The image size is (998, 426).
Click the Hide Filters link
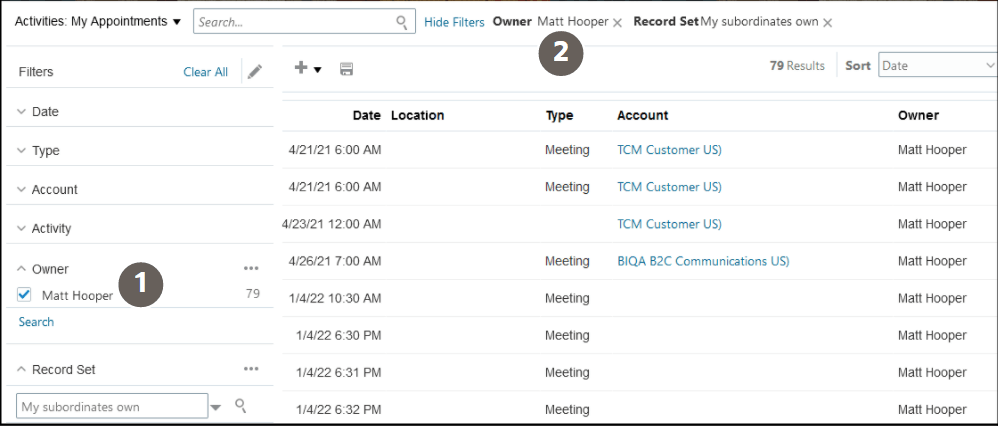click(x=454, y=22)
